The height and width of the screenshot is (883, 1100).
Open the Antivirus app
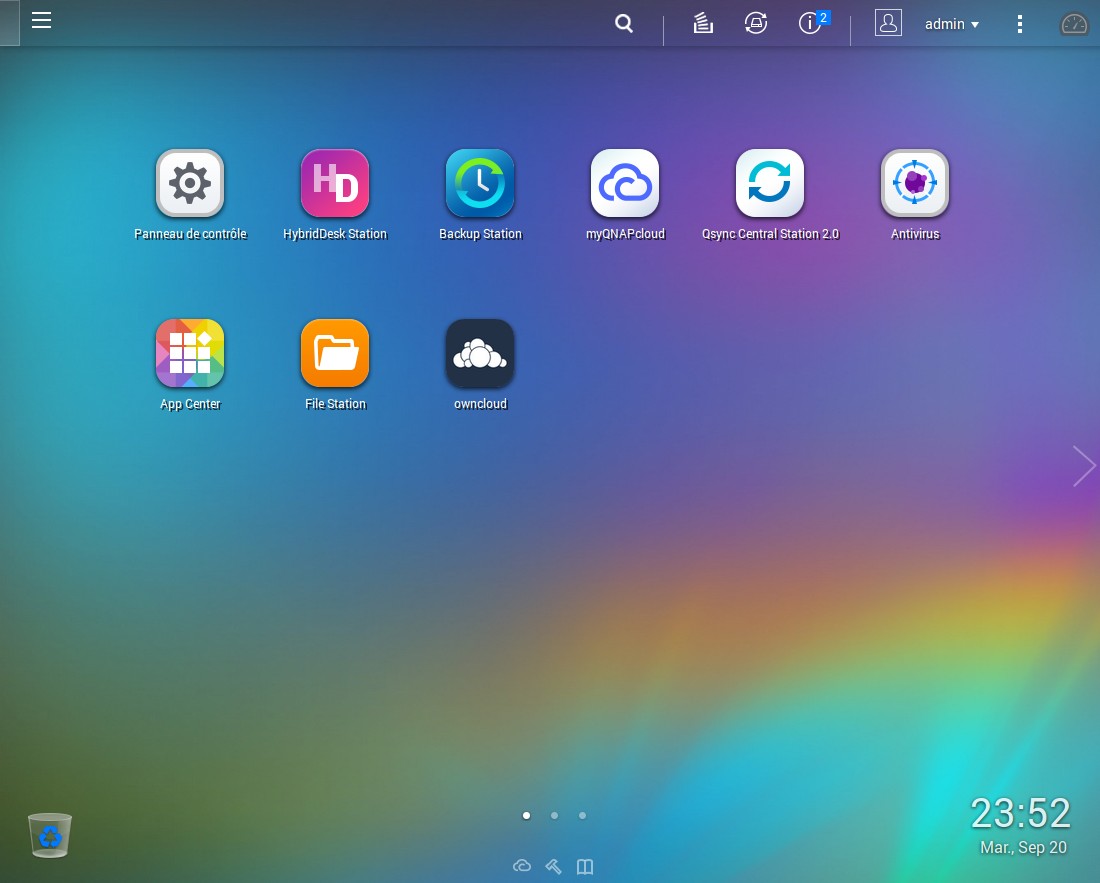point(915,184)
